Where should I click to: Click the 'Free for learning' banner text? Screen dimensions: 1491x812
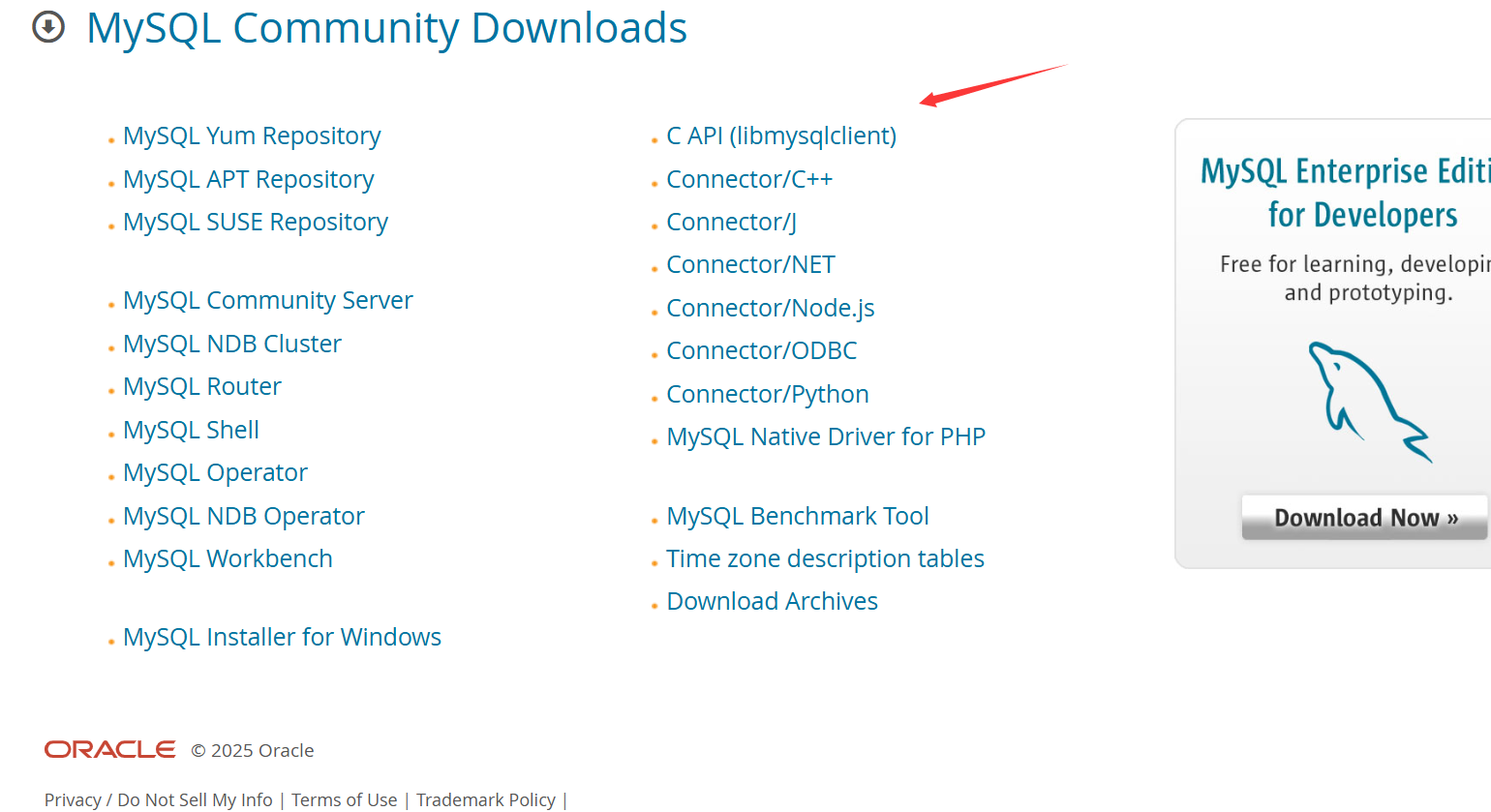1355,279
